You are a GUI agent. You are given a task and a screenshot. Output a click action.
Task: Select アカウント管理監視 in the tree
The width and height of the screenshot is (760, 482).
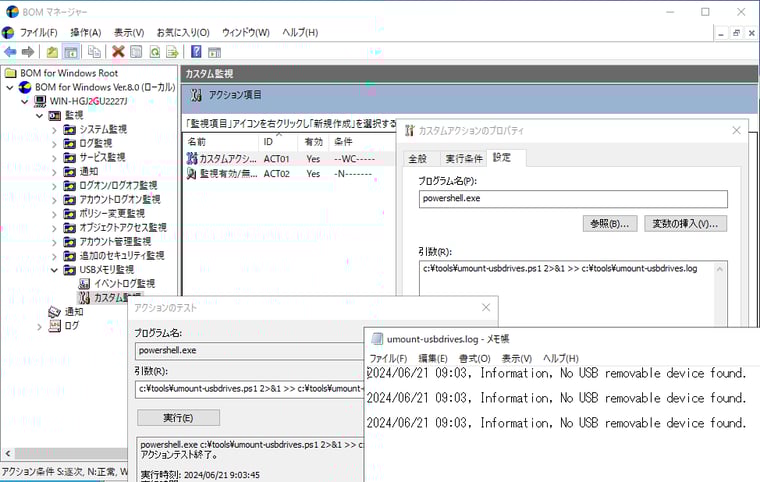coord(115,241)
